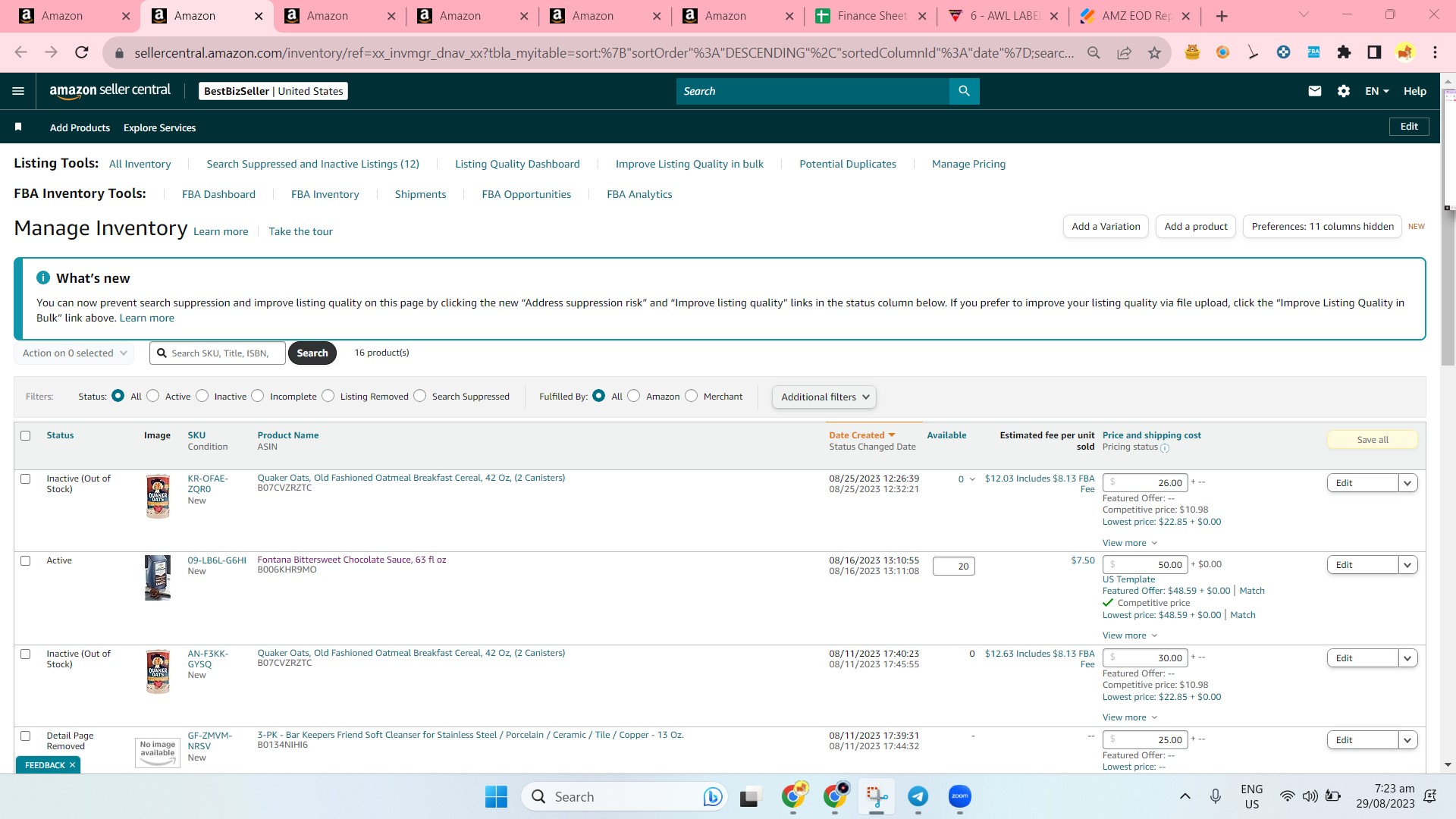Open the Seller Central hamburger menu
The height and width of the screenshot is (819, 1456).
coord(18,91)
